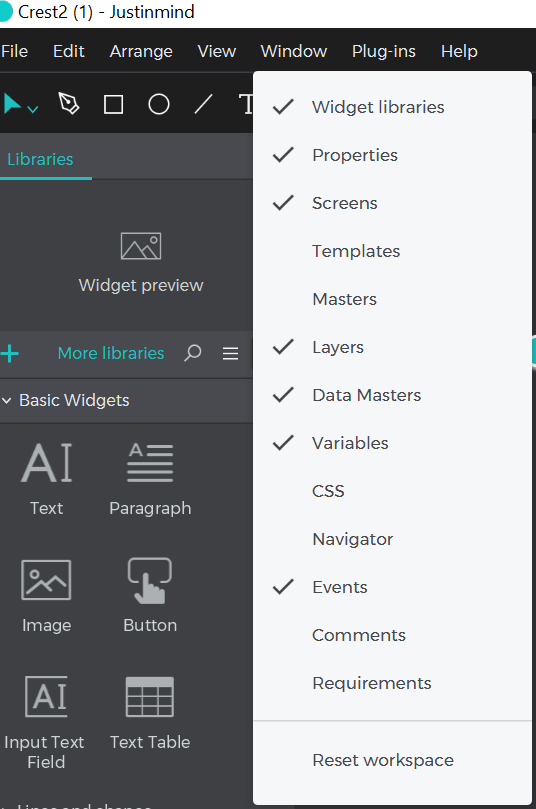
Task: Enable the Masters panel
Action: click(392, 299)
